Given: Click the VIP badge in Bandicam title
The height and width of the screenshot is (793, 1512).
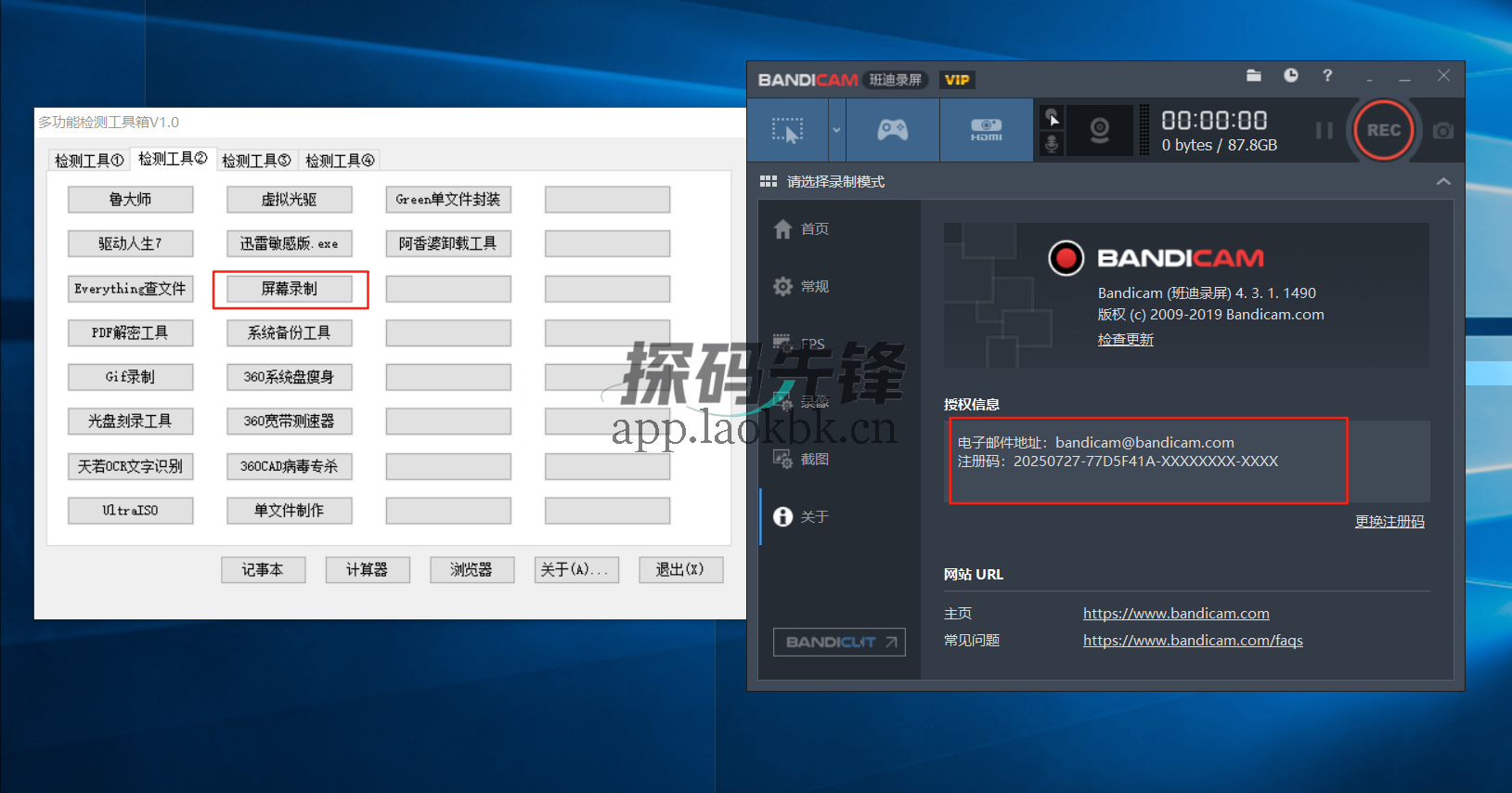Looking at the screenshot, I should point(957,80).
